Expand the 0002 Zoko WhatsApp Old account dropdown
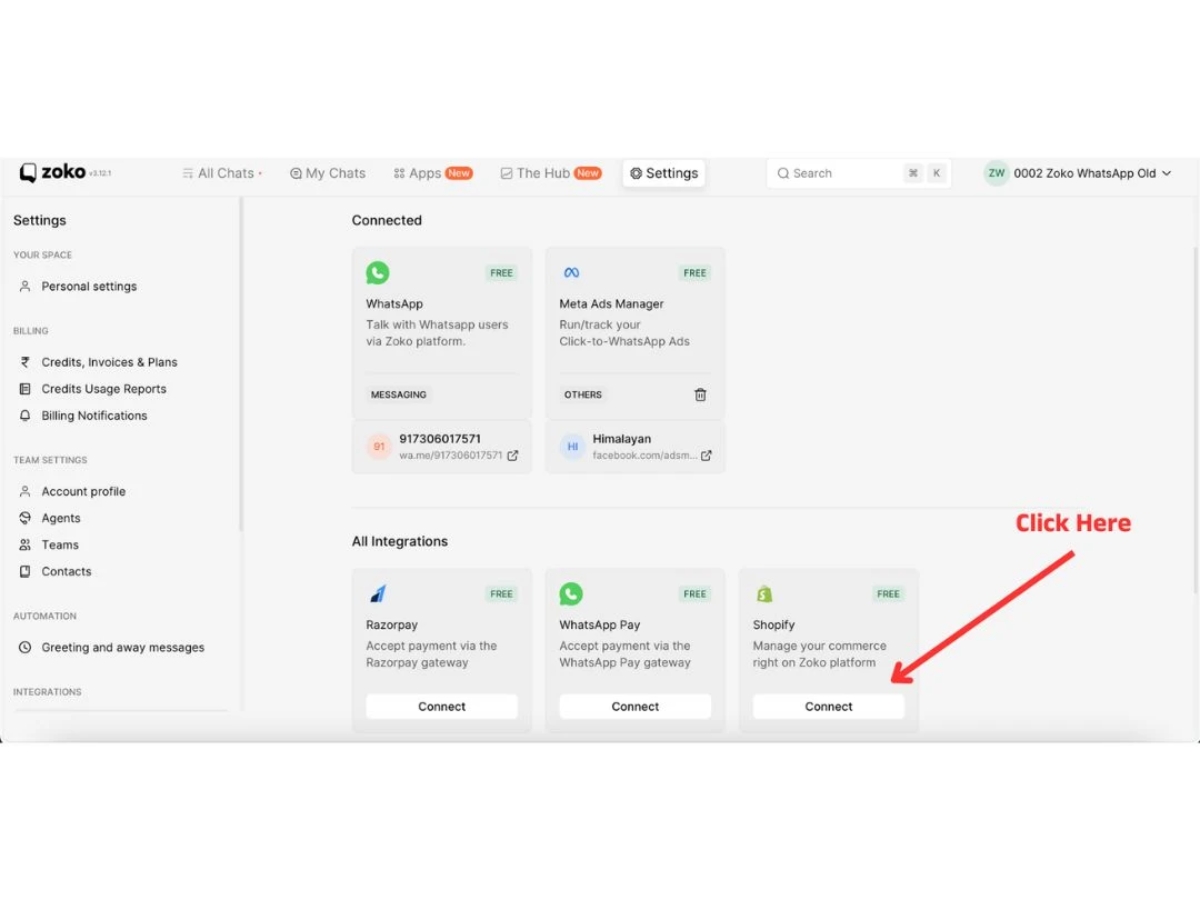This screenshot has width=1200, height=900. tap(1166, 173)
